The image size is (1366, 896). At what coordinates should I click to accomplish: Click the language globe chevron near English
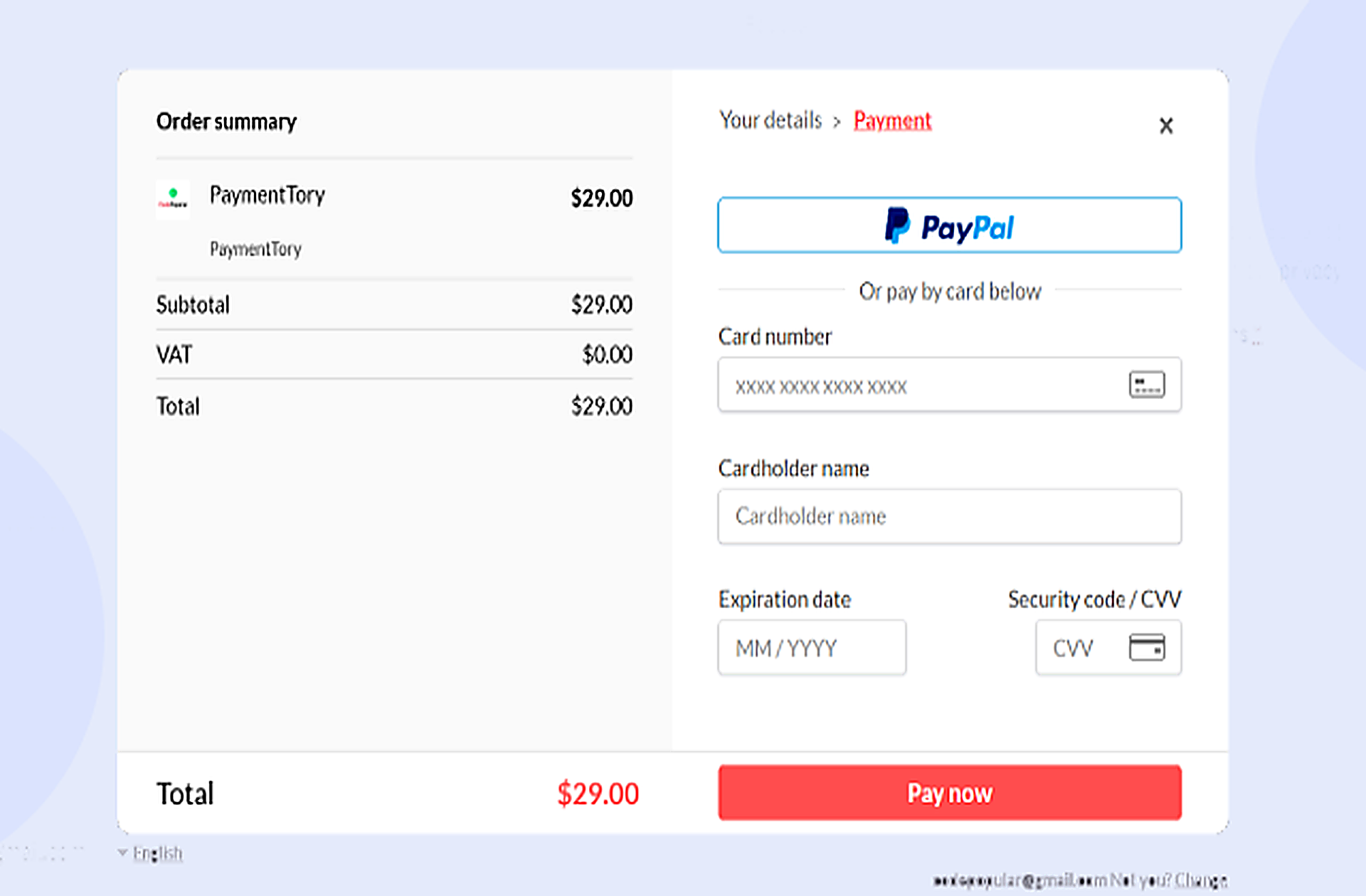point(122,852)
